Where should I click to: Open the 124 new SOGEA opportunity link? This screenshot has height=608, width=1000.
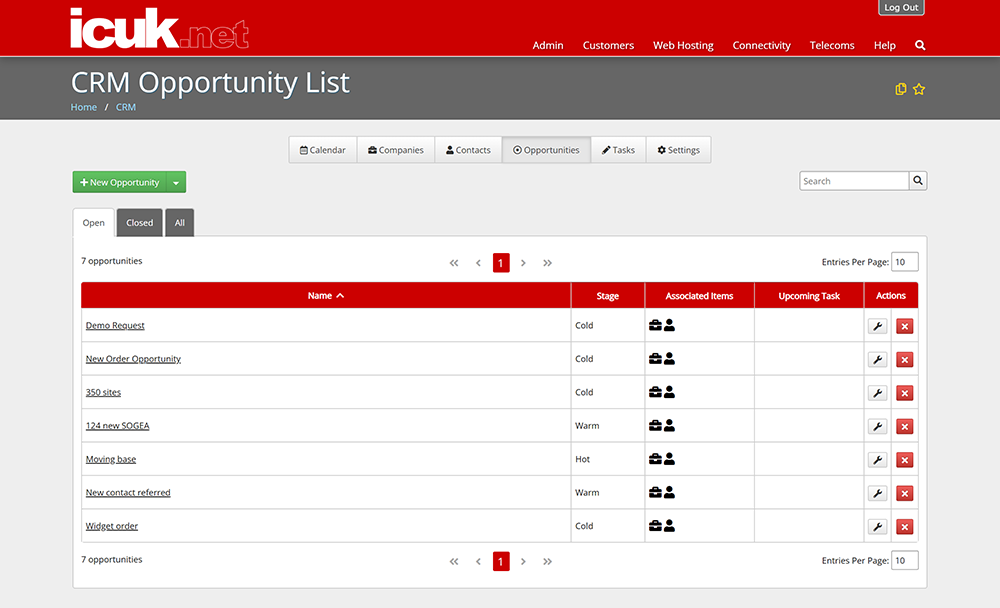coord(117,426)
